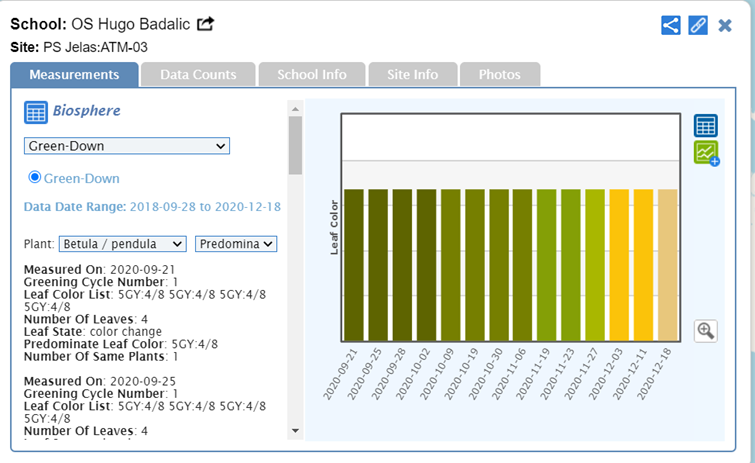The width and height of the screenshot is (755, 463).
Task: Click the copy link icon
Action: pos(698,26)
